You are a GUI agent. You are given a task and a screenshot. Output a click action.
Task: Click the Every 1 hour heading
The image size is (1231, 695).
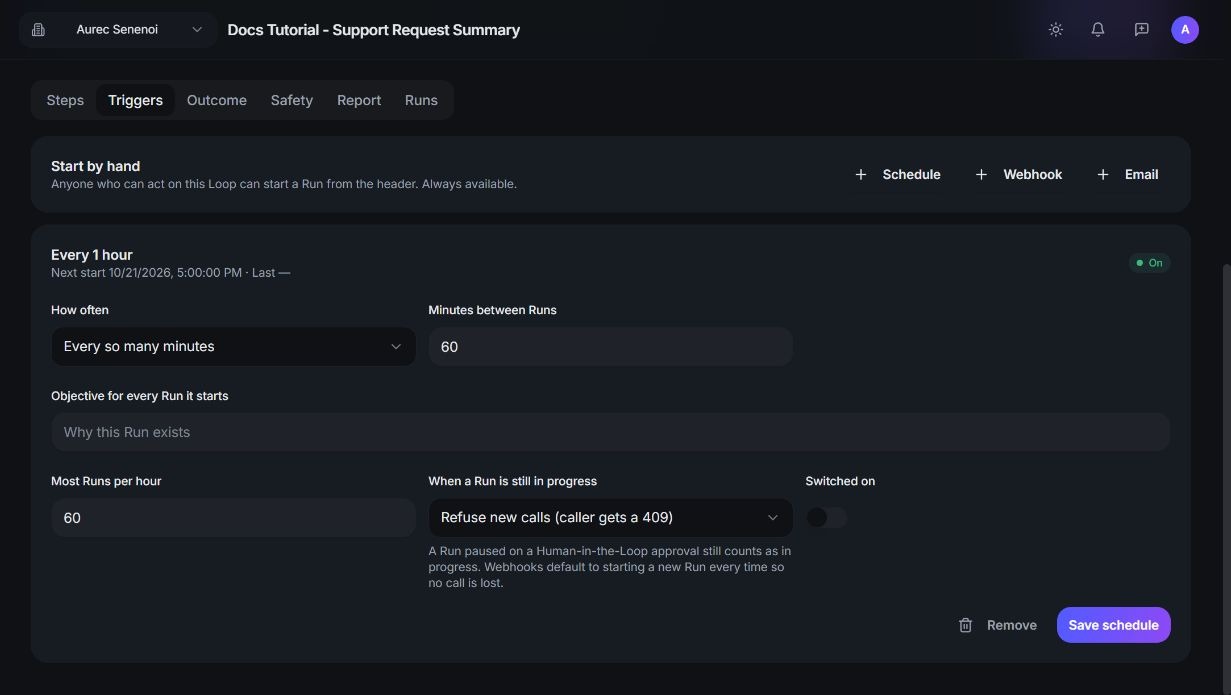92,255
